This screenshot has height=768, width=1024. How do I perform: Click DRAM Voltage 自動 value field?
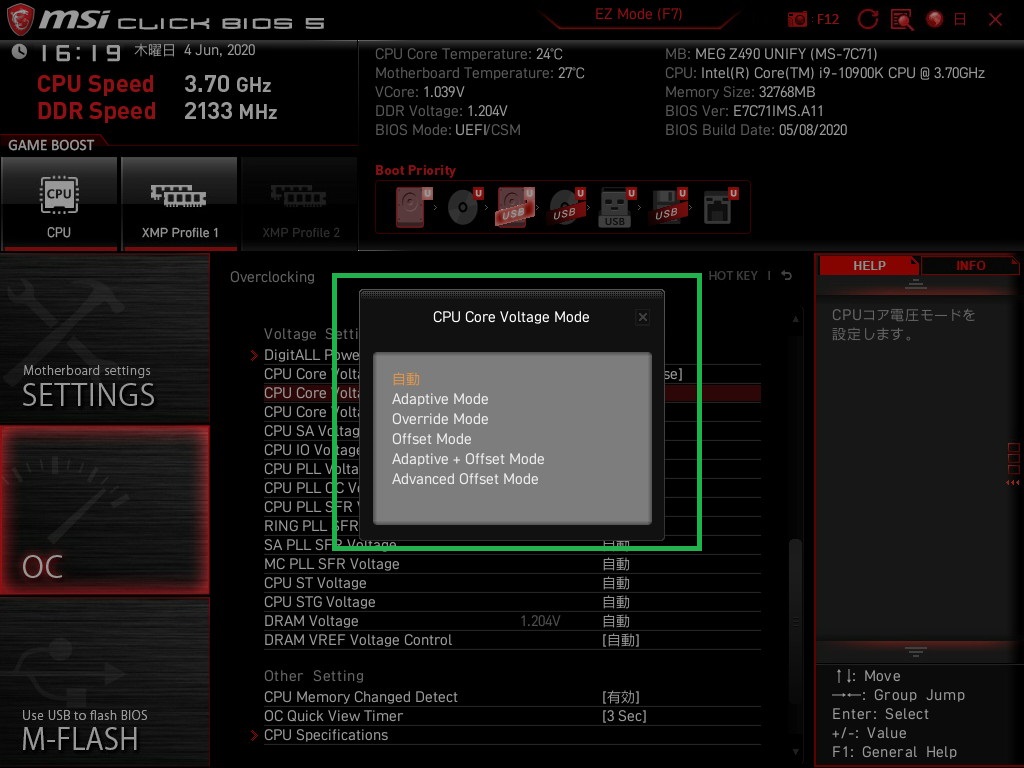[616, 621]
